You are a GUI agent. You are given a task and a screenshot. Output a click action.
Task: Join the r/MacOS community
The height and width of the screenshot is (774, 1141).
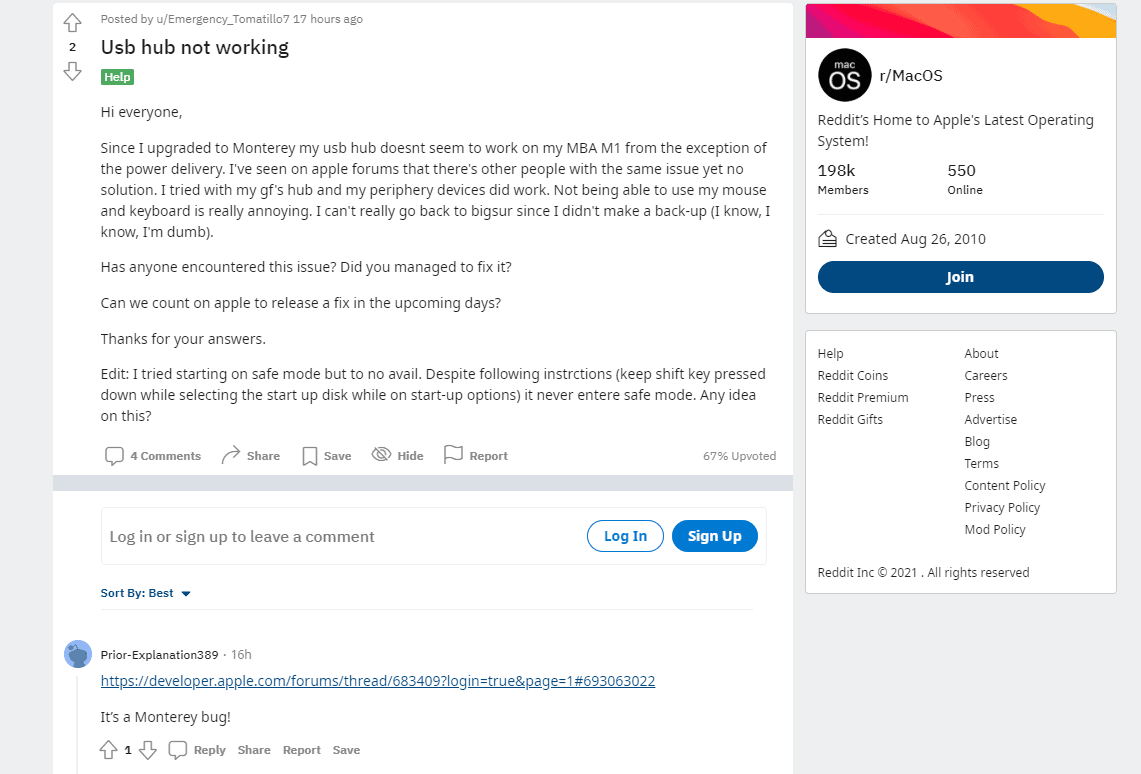tap(961, 277)
